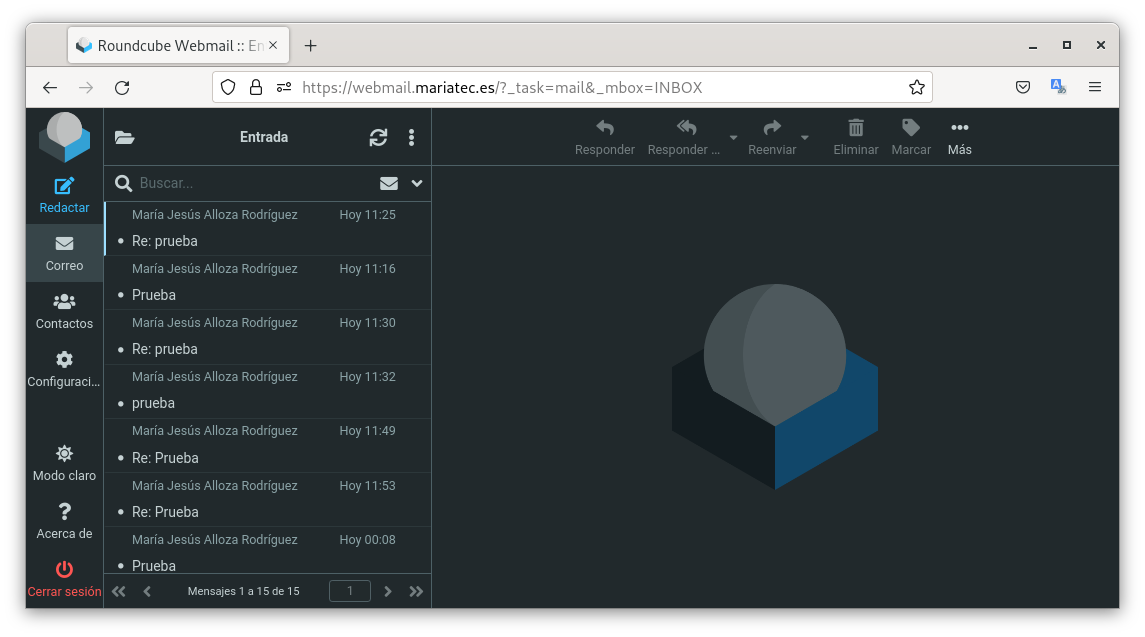The image size is (1145, 637).
Task: Open Configuración settings gear
Action: 64,360
